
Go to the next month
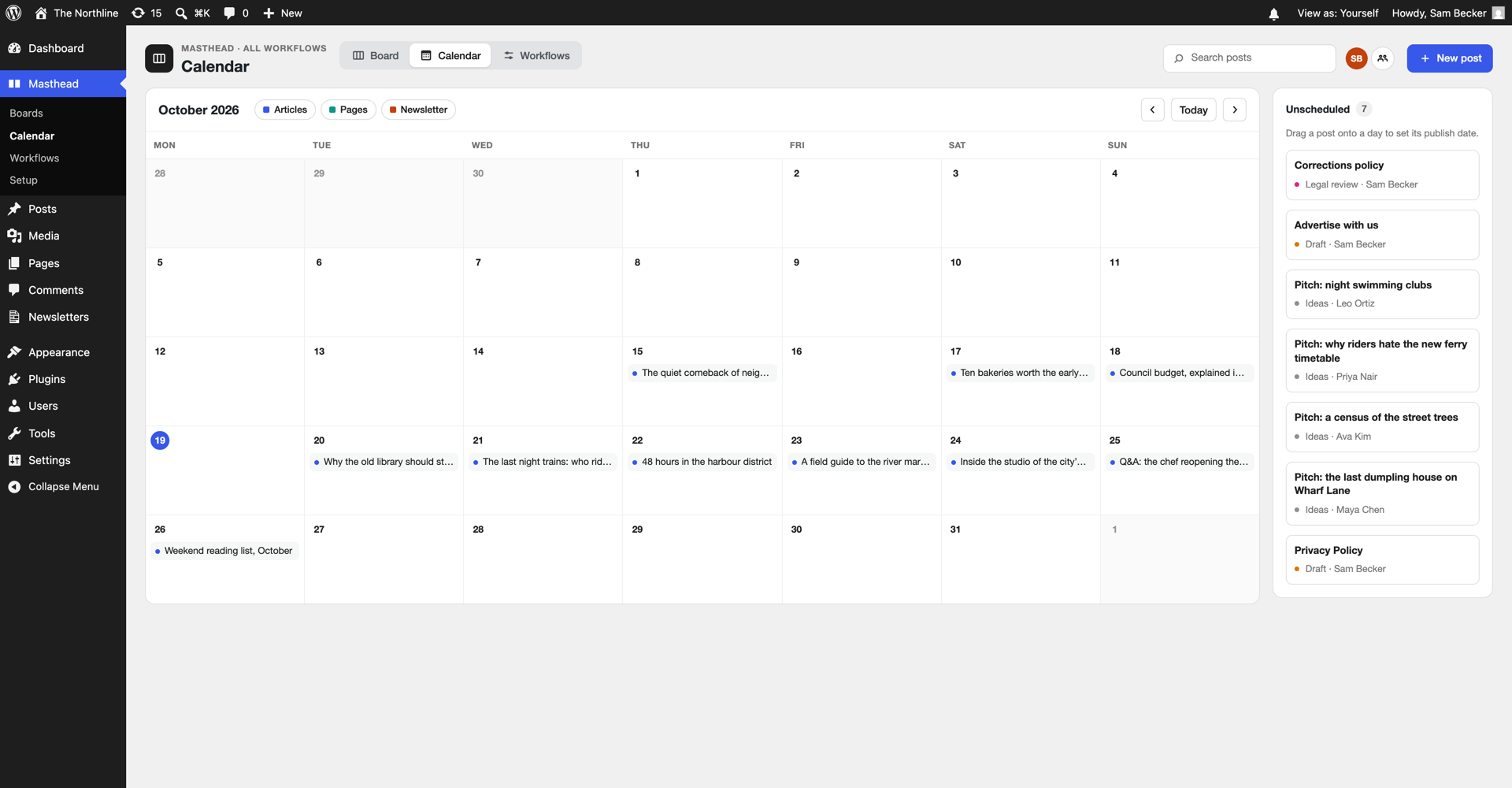[1235, 110]
